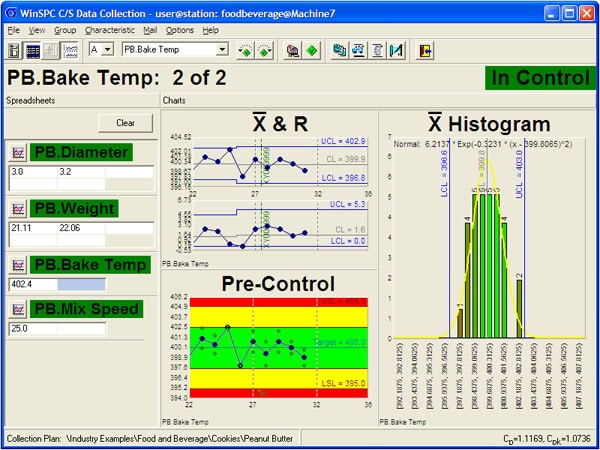Select the 25.0 Mix Speed cell
Viewport: 600px width, 450px height.
pos(30,328)
